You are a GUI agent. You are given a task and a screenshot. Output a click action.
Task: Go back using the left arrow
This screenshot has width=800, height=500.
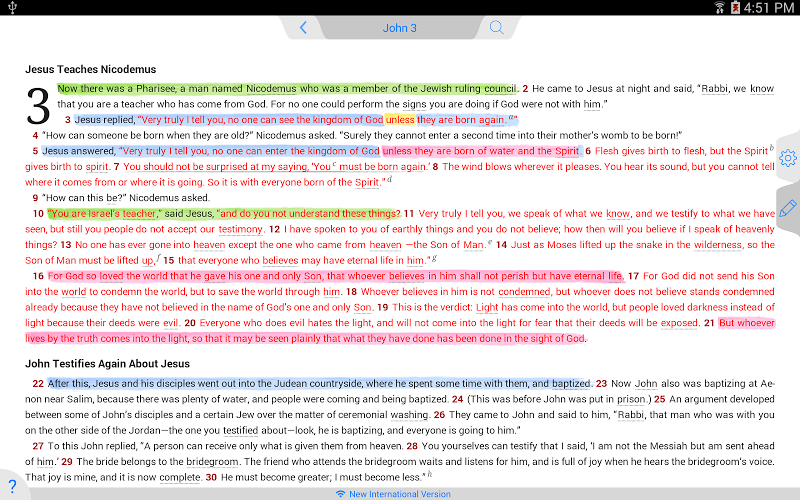[303, 28]
